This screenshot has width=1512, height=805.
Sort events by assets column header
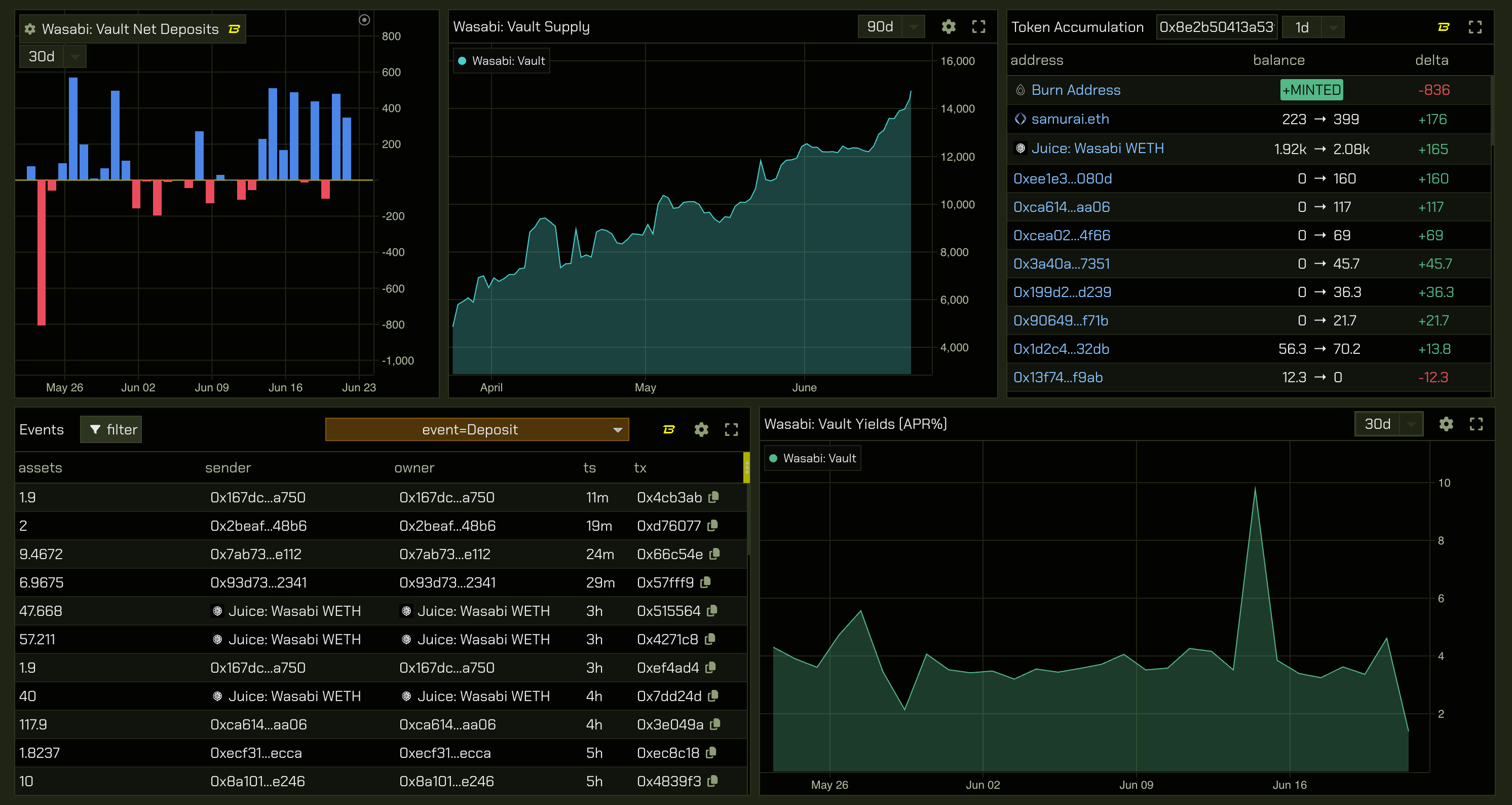pos(40,468)
